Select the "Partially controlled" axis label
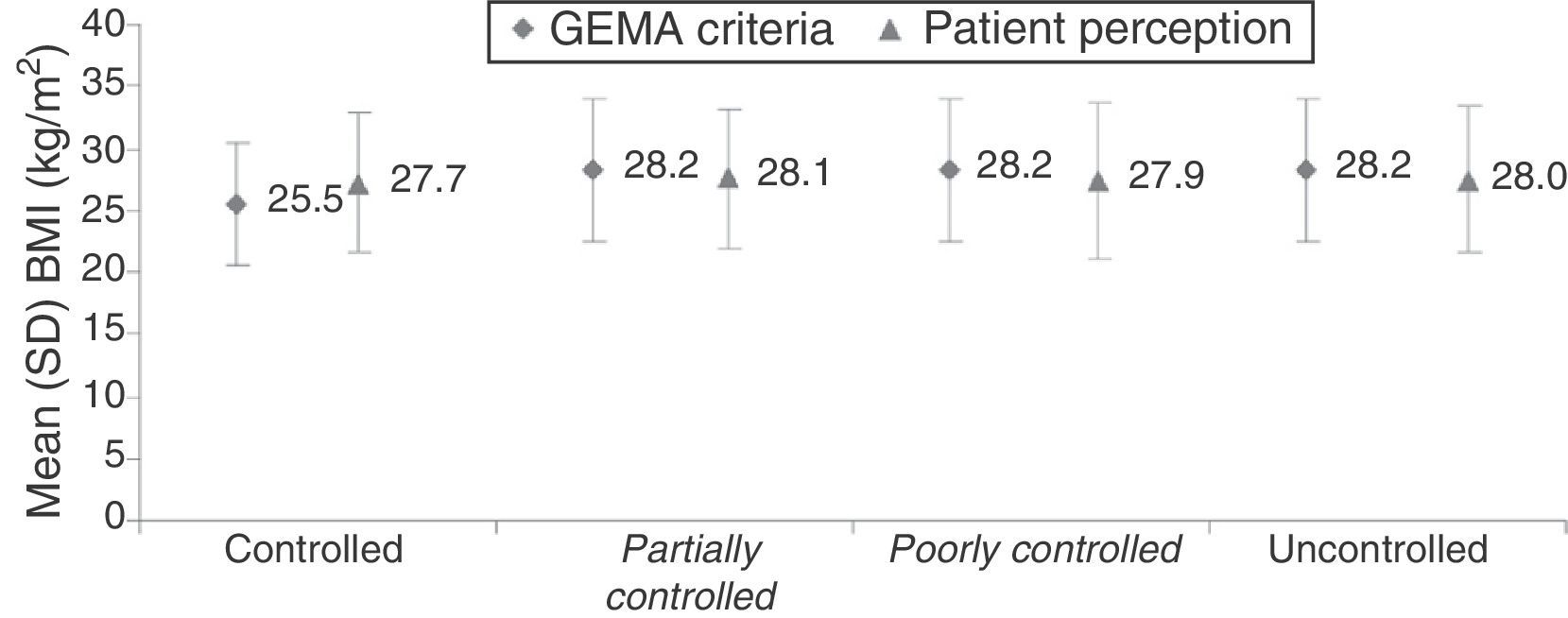Viewport: 1568px width, 618px height. pos(692,572)
